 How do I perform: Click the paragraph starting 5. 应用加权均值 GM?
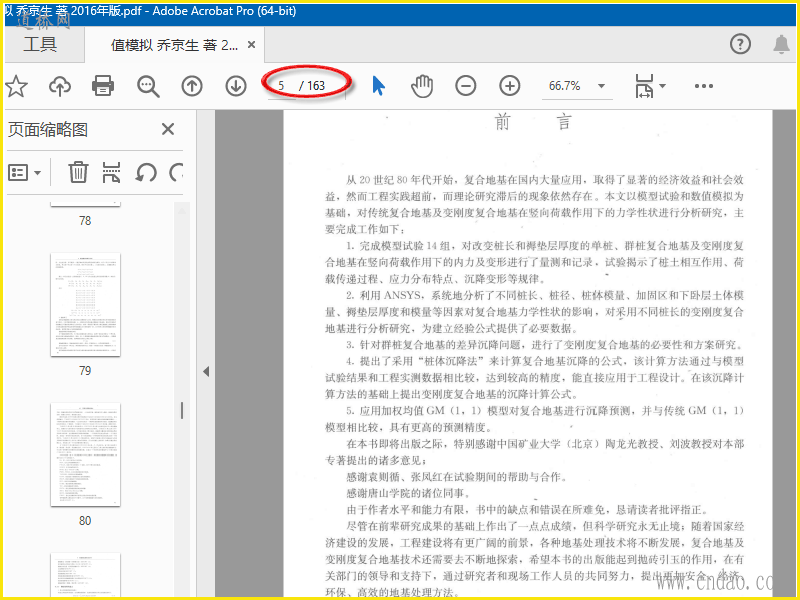pos(534,419)
